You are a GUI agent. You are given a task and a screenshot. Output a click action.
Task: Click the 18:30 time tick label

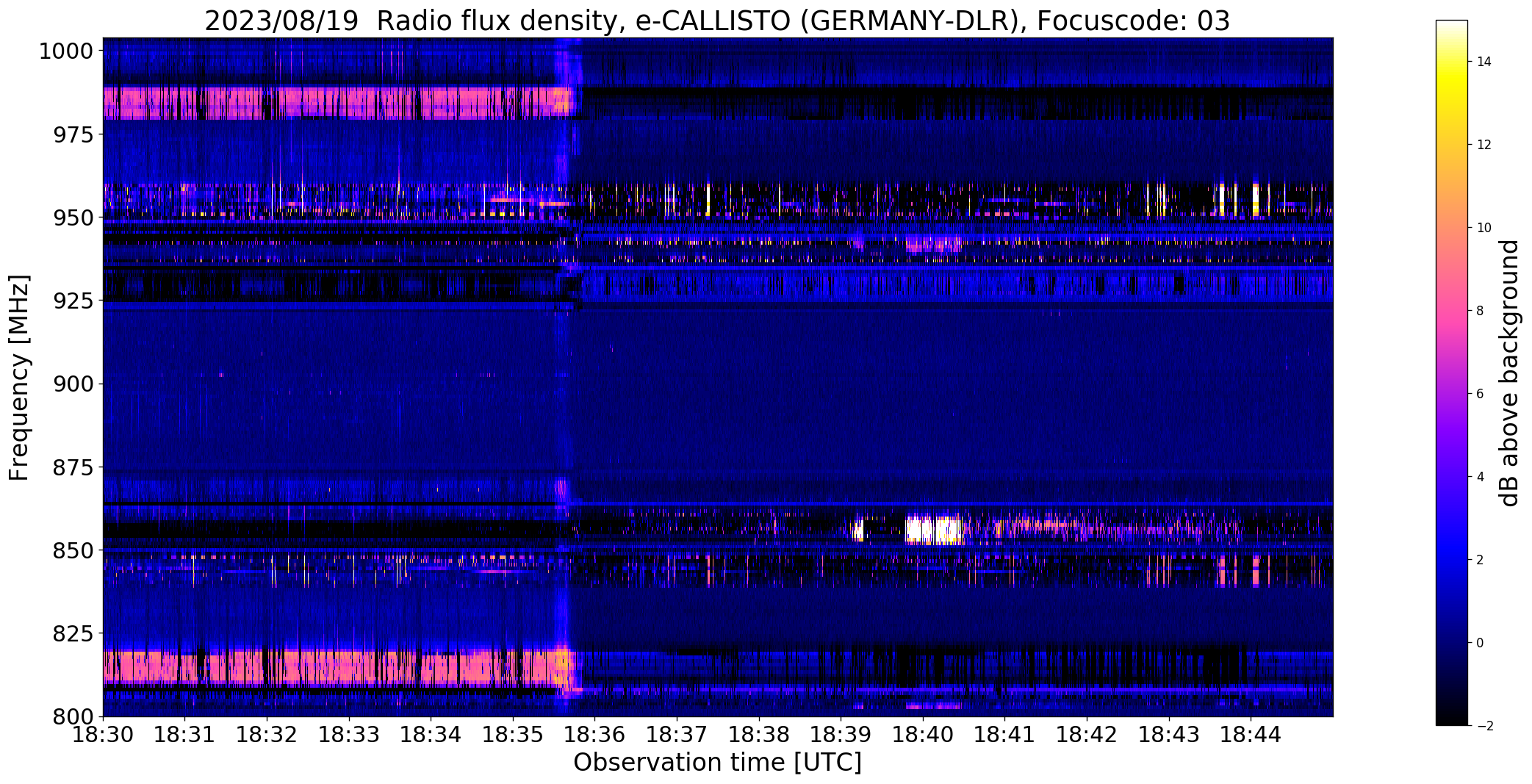coord(103,735)
